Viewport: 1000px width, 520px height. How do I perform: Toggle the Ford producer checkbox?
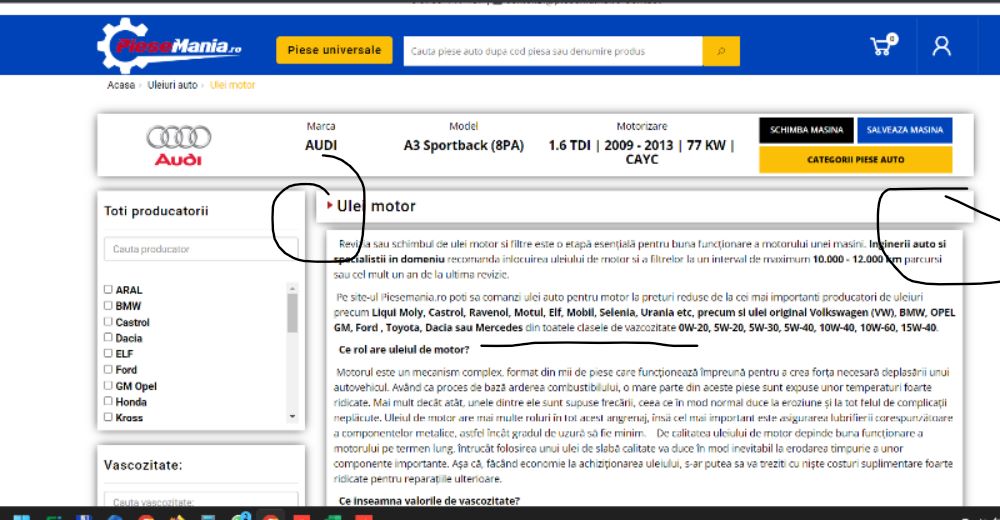click(108, 369)
